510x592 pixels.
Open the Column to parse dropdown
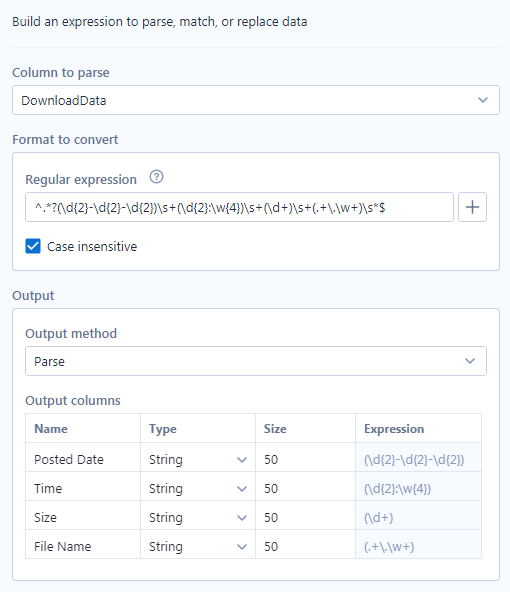[x=256, y=100]
